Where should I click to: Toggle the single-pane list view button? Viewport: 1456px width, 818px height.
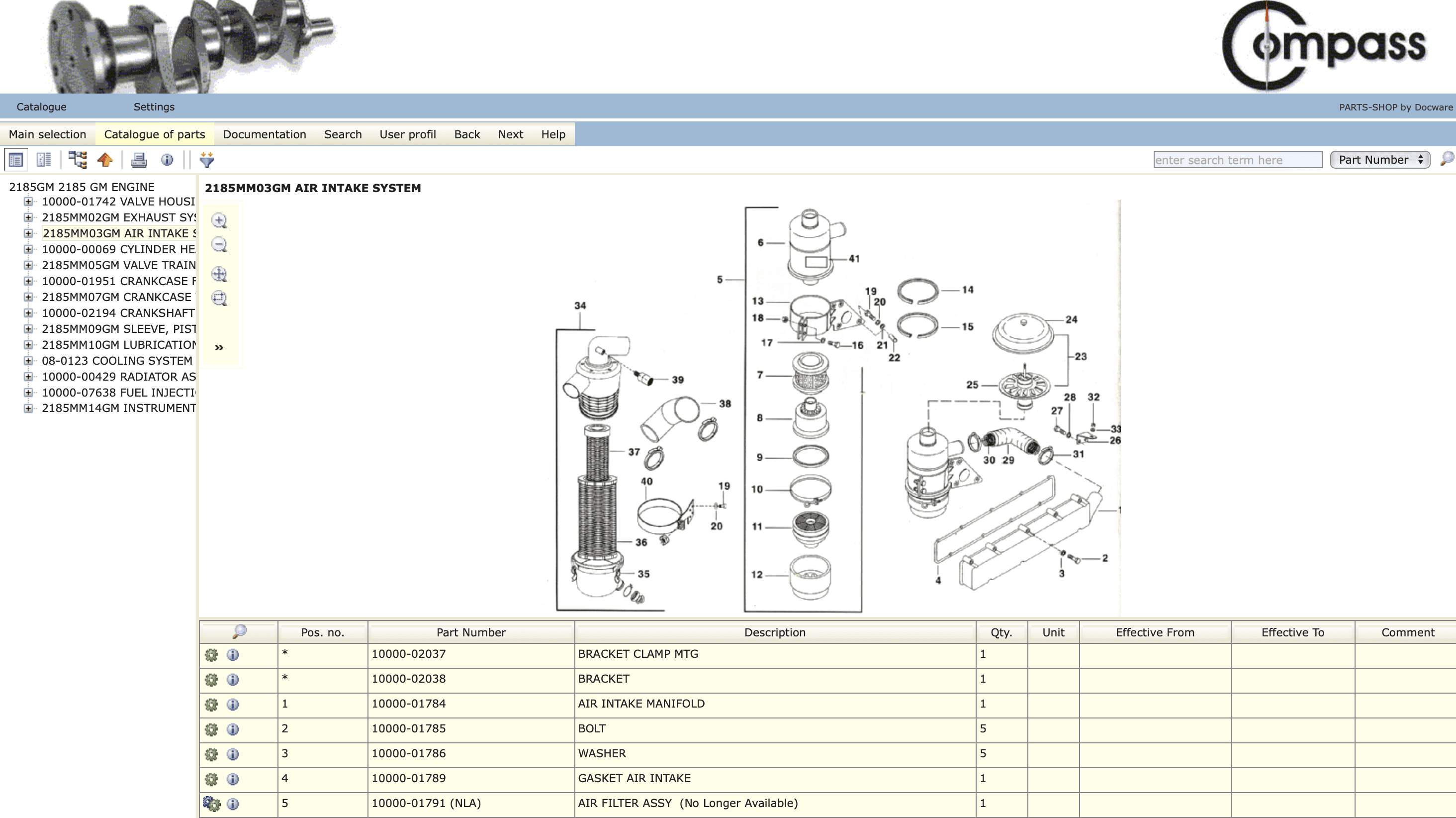pyautogui.click(x=16, y=160)
